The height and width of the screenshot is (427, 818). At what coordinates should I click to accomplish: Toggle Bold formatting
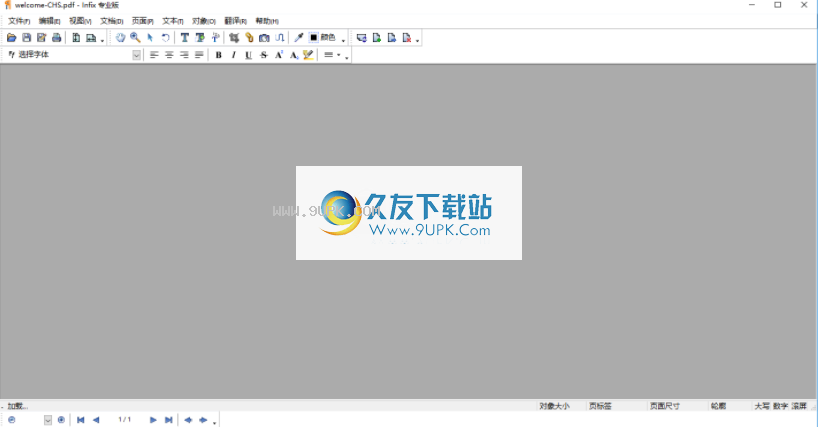click(x=219, y=55)
